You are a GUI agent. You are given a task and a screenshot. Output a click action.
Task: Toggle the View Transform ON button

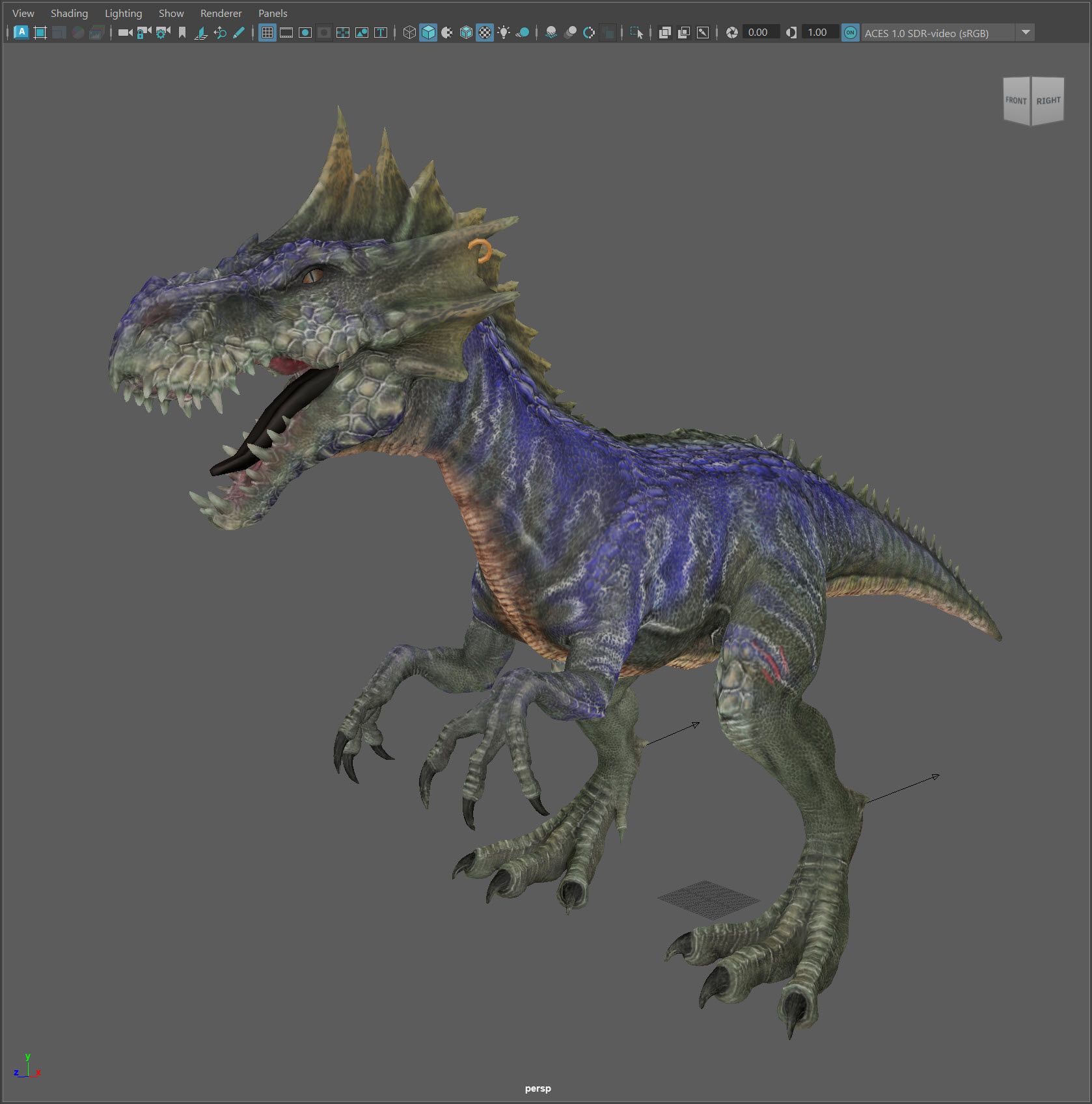coord(850,33)
